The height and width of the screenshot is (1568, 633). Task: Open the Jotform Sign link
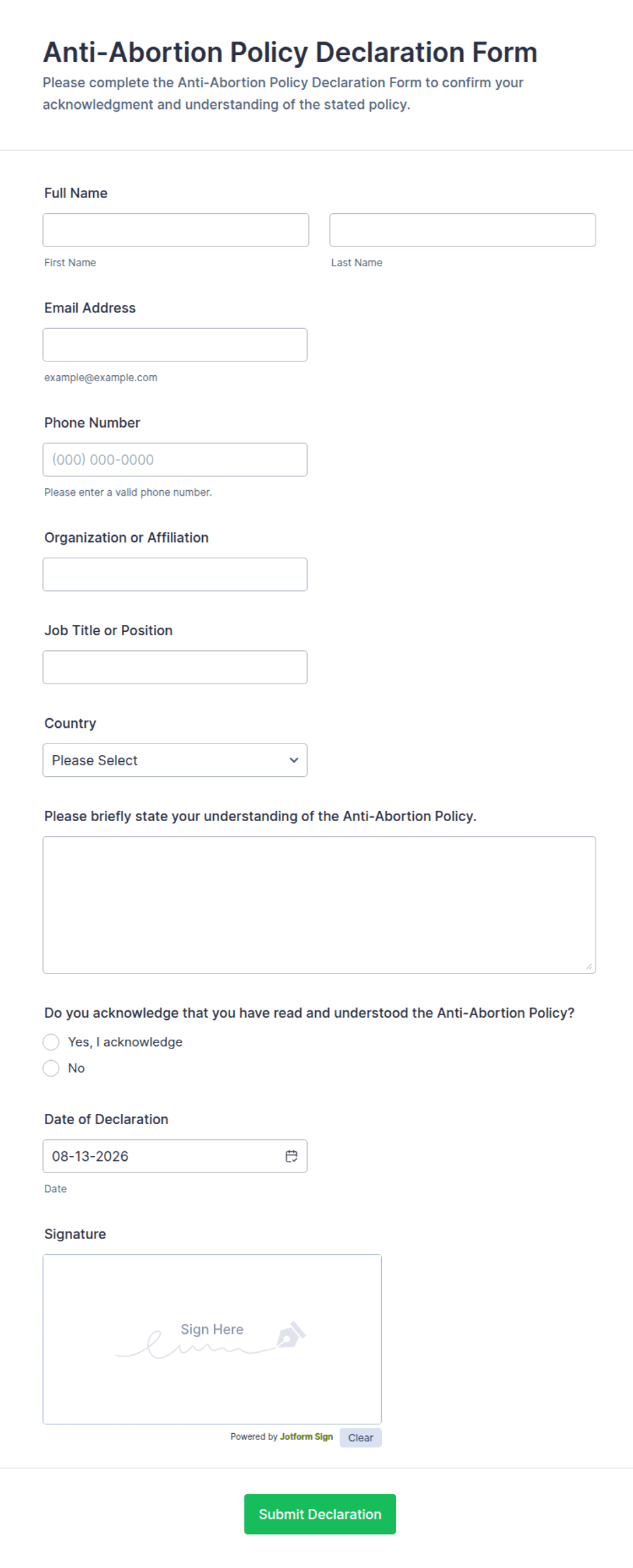coord(306,1437)
